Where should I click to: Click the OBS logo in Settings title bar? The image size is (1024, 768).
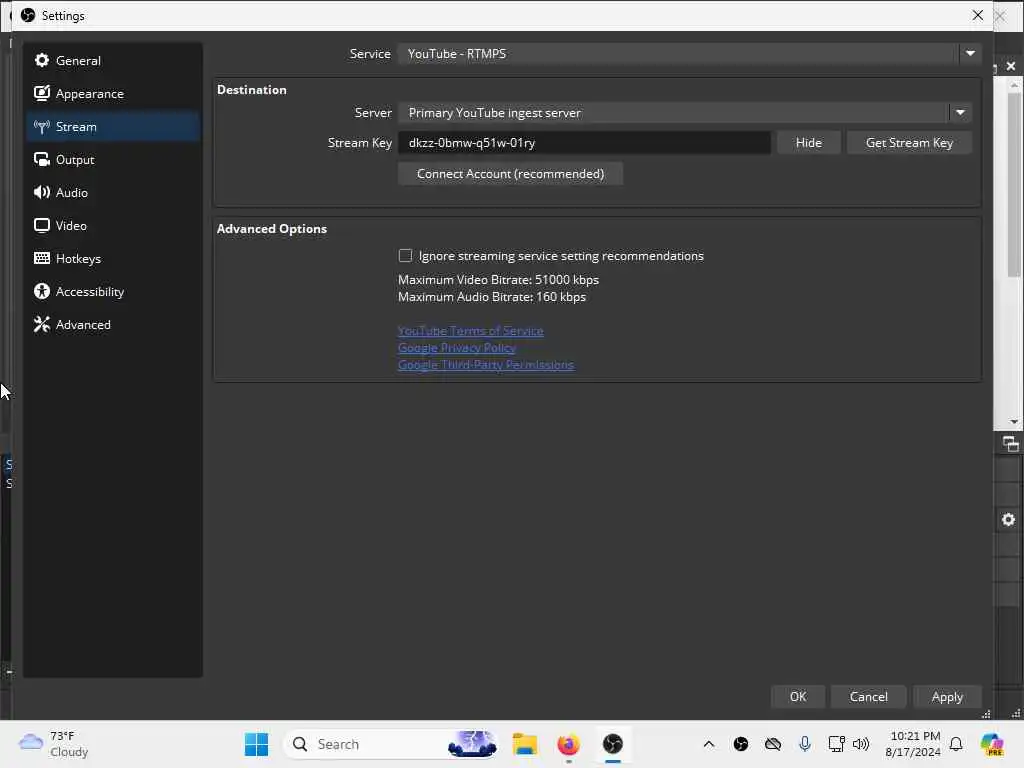[x=27, y=15]
